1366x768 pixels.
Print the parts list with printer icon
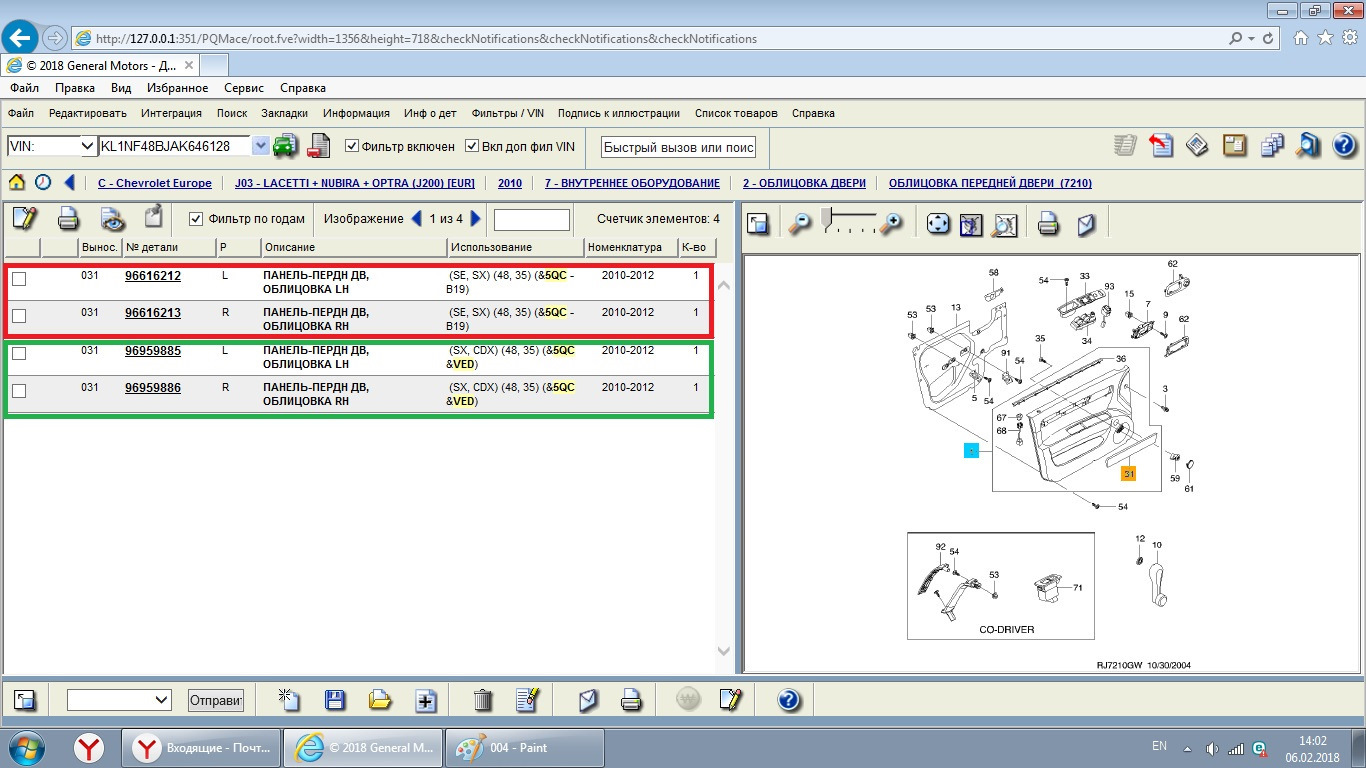pos(68,218)
